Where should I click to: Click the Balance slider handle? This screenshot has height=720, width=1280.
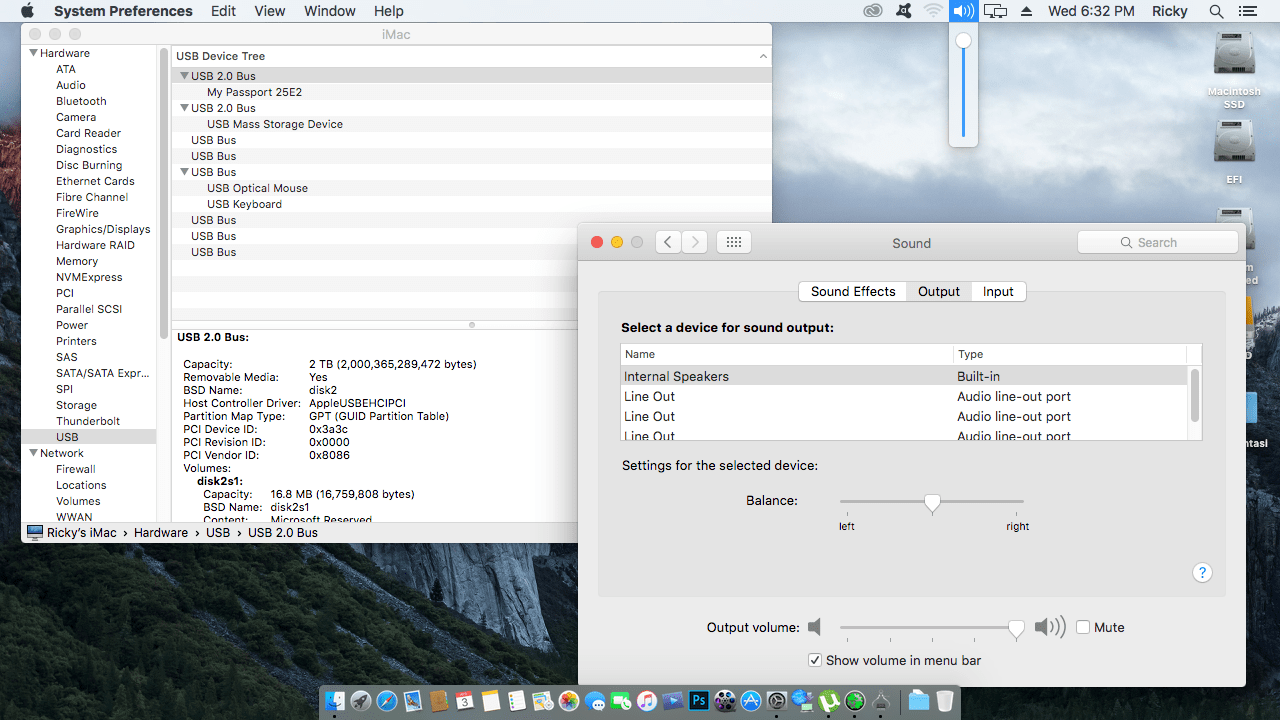(x=931, y=502)
